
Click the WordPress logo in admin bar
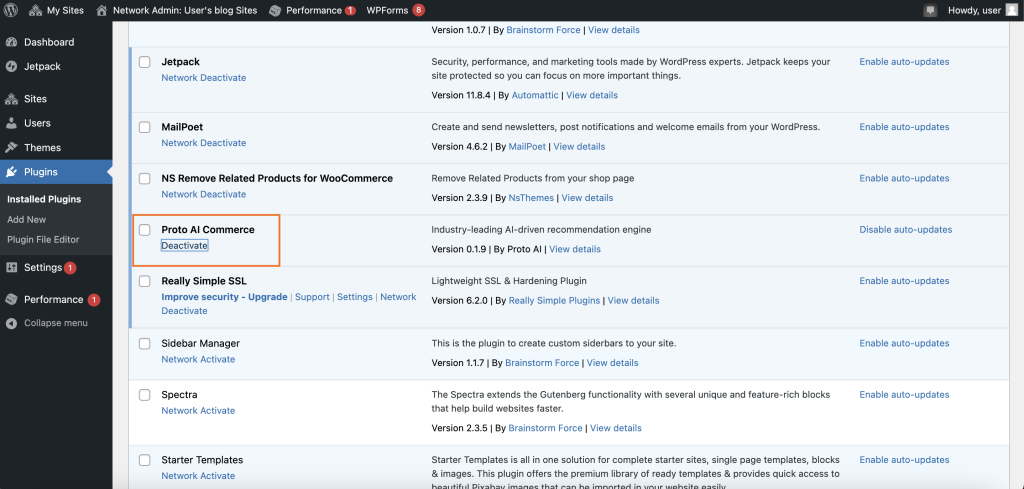tap(10, 10)
